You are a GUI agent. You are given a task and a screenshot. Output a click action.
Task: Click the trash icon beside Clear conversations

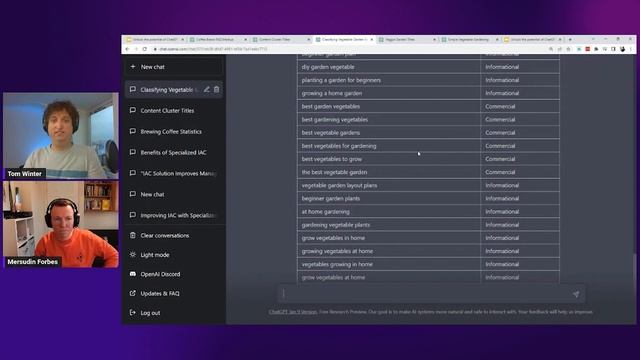click(133, 235)
